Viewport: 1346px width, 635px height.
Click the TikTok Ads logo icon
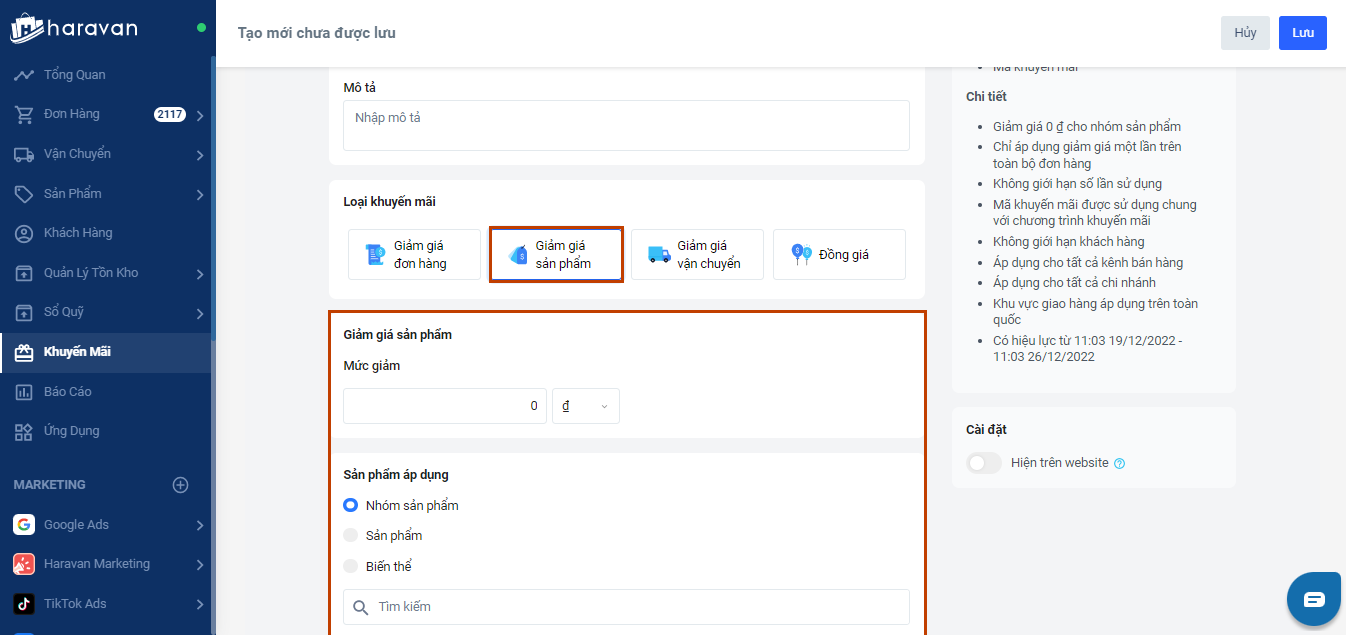24,604
